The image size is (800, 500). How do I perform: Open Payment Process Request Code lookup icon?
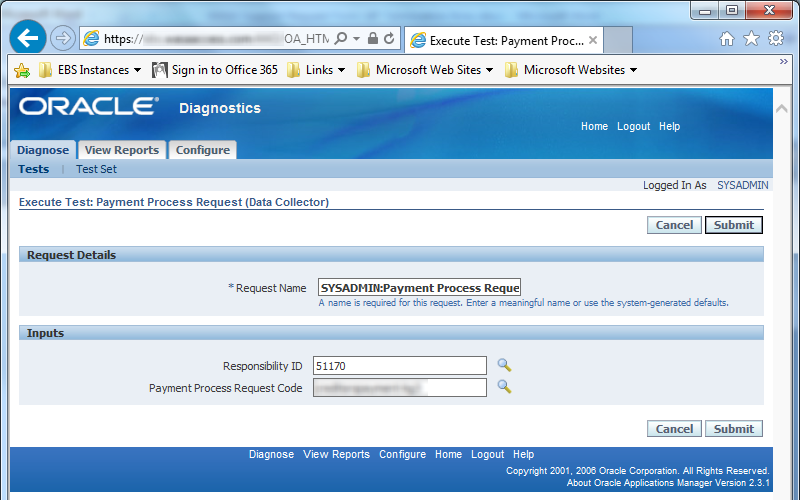coord(504,387)
